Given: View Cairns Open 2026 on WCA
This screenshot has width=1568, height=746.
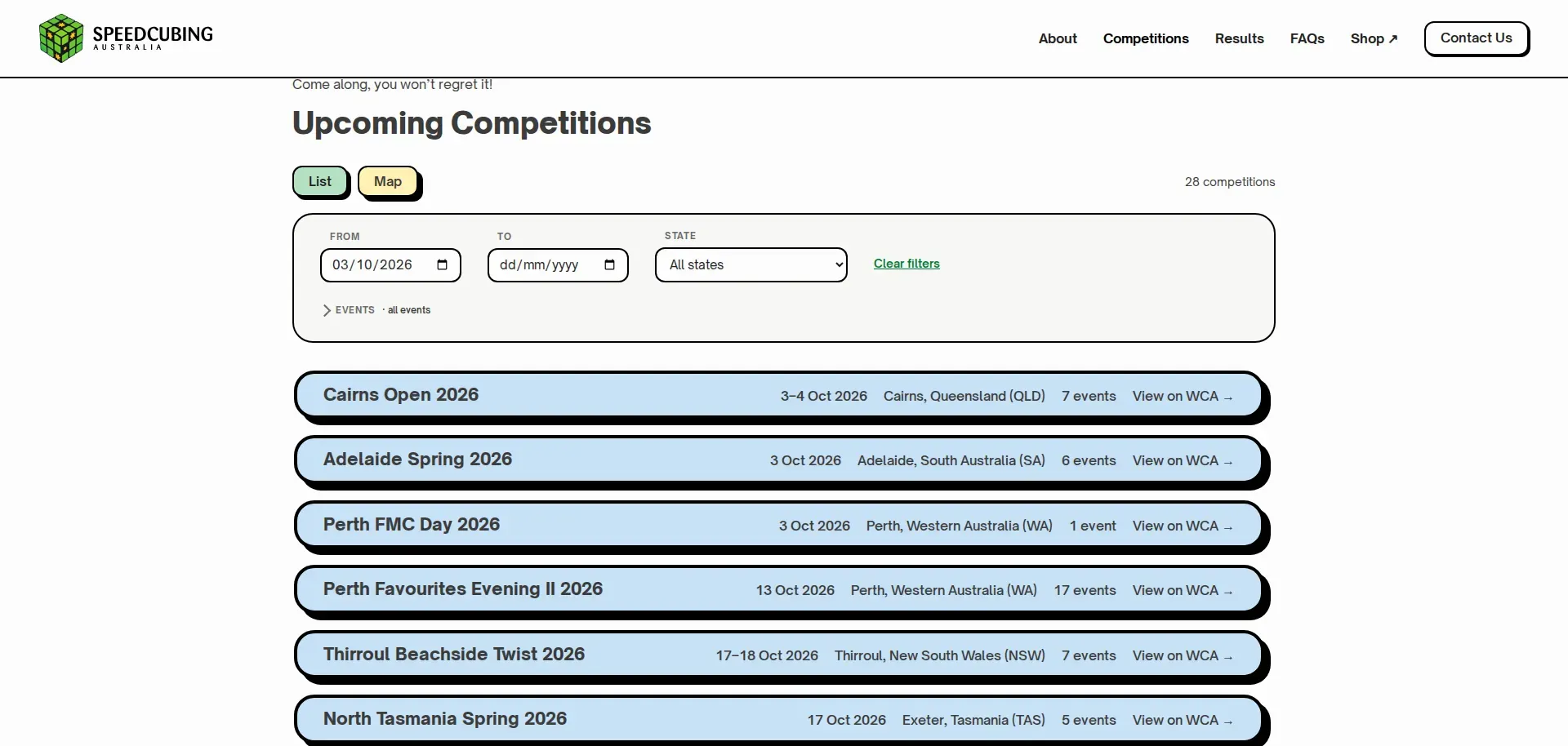Looking at the screenshot, I should 1183,396.
